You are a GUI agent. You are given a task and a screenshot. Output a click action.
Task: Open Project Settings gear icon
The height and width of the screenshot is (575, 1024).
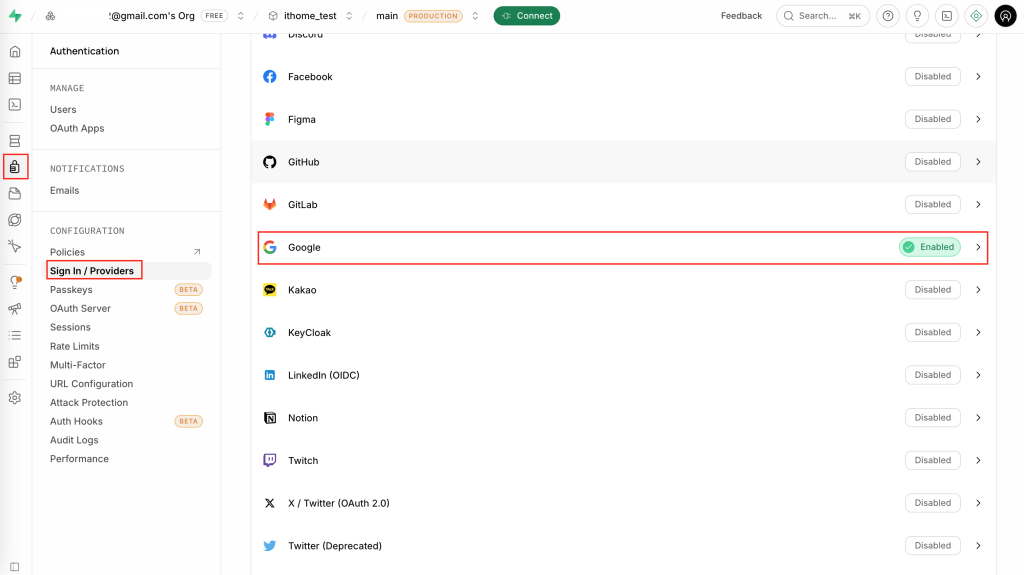coord(15,398)
